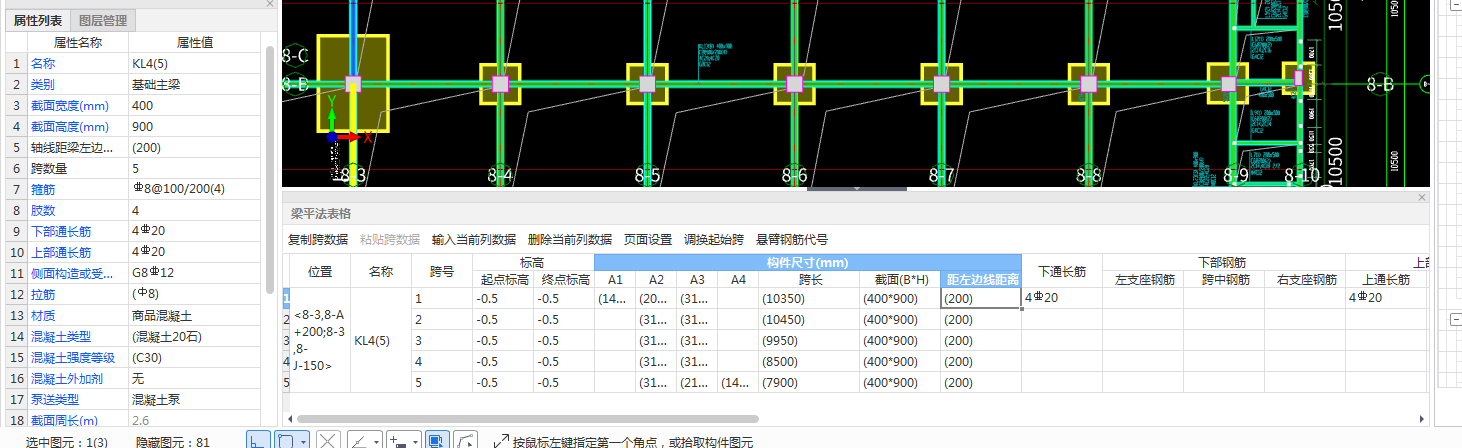The image size is (1462, 448).
Task: Click 输入当前列数据 button
Action: pos(474,239)
